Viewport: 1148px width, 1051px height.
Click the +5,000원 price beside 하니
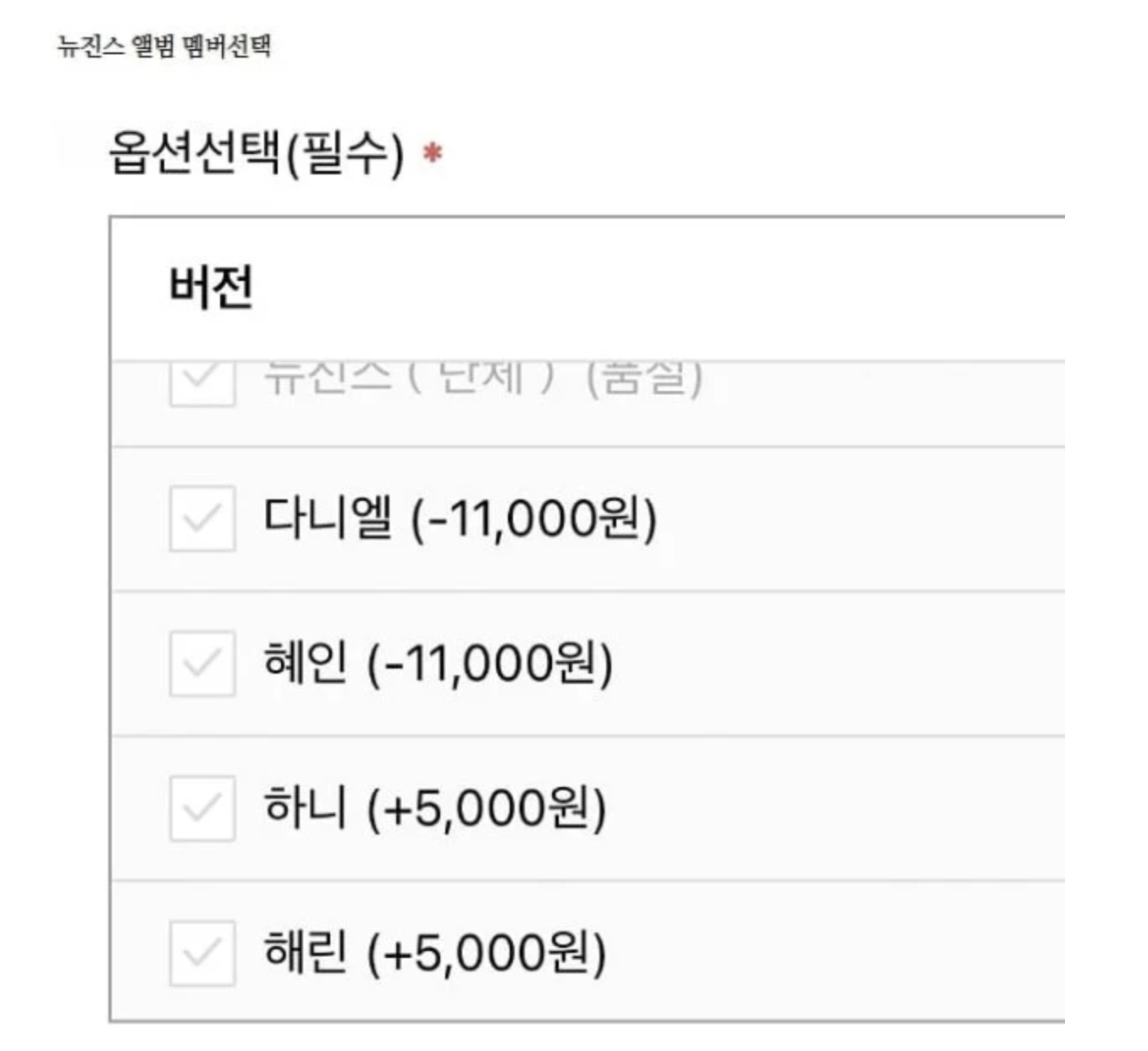click(487, 809)
